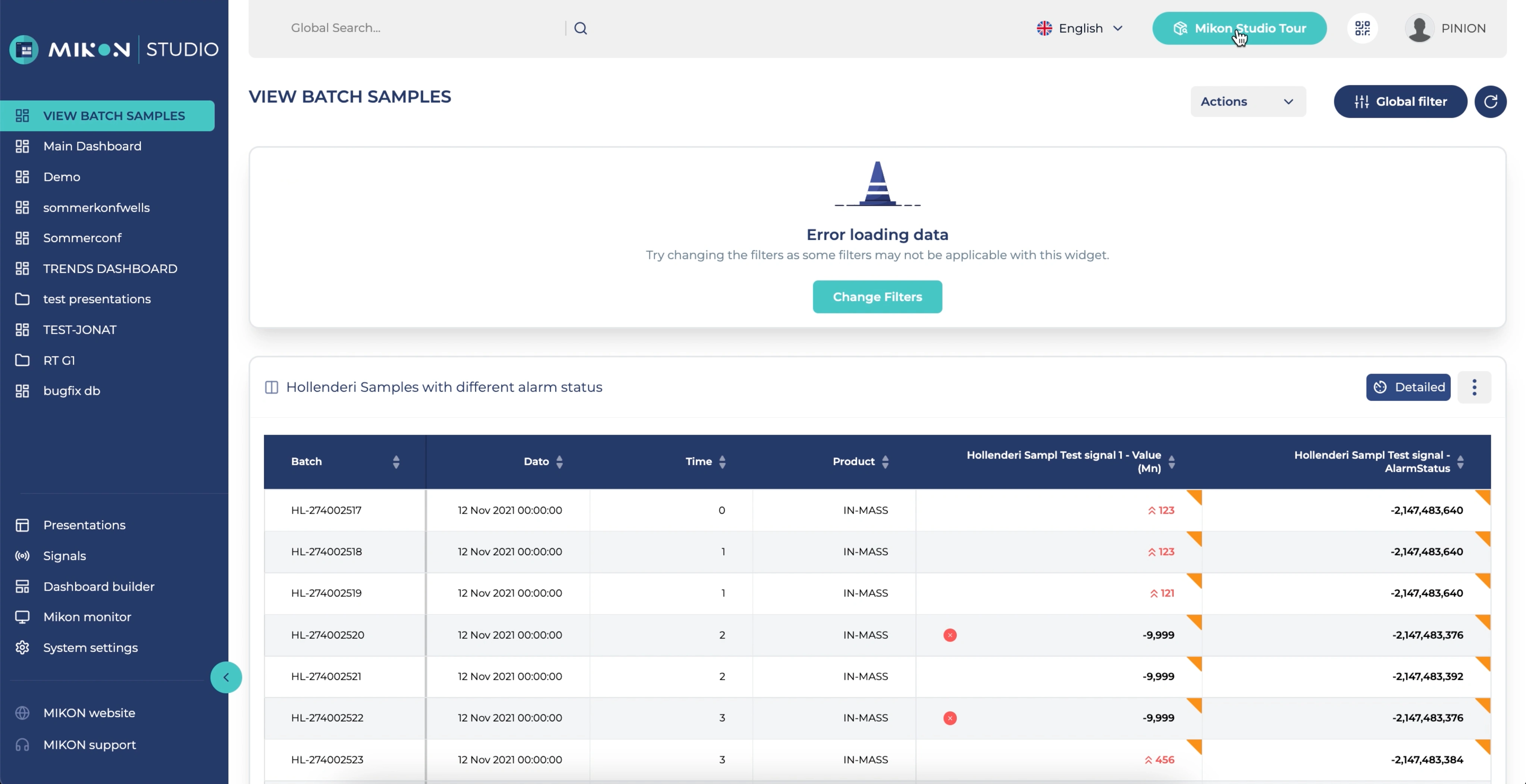Sort table by Time column arrows
1526x784 pixels.
pos(722,462)
